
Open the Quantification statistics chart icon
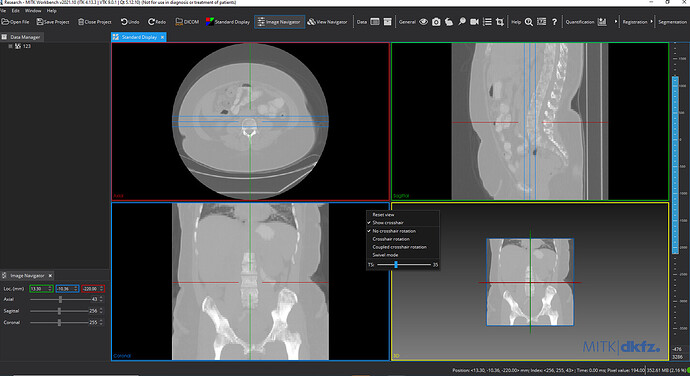coord(602,22)
